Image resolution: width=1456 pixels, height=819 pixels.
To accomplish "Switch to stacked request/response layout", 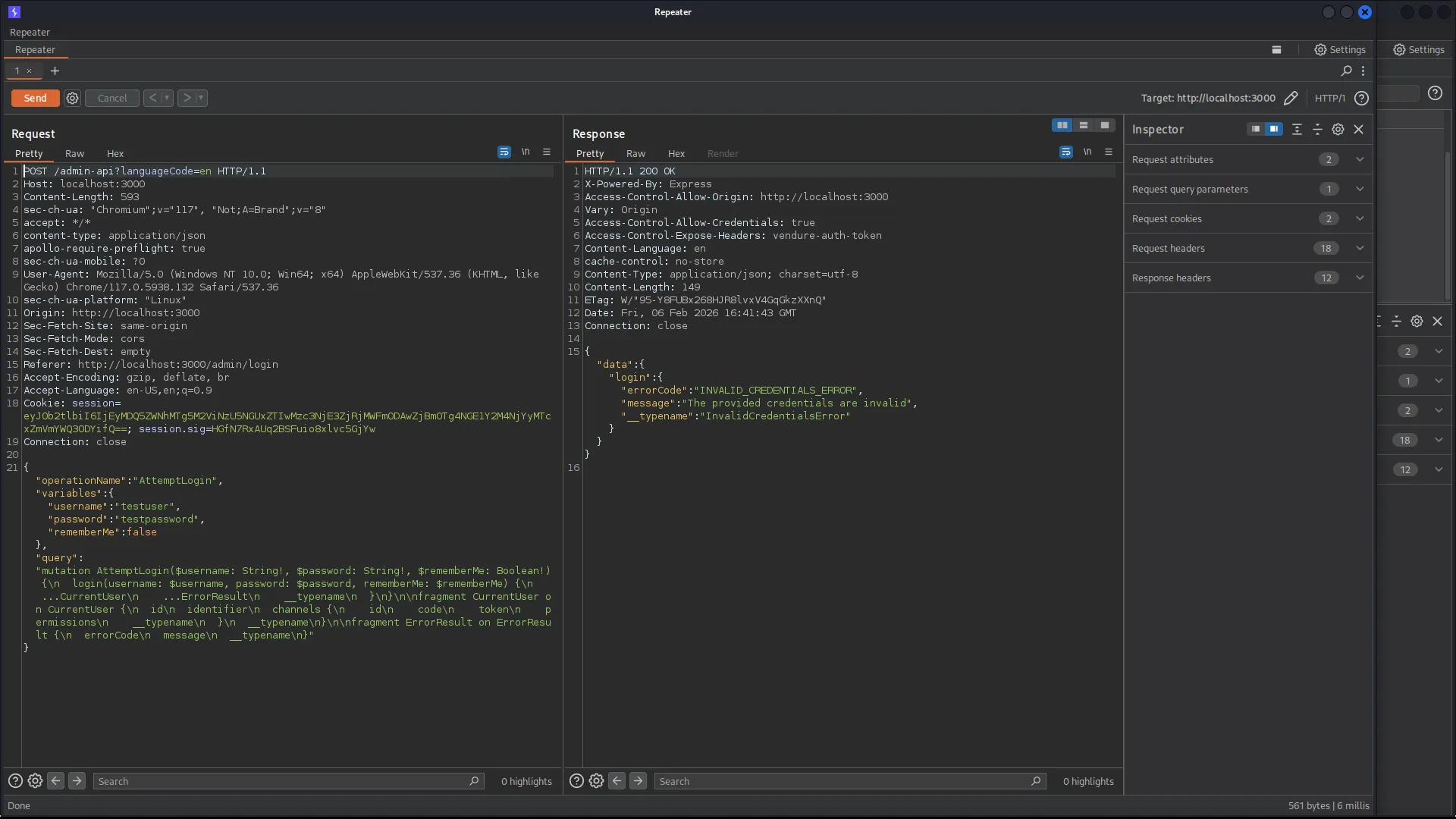I will [x=1084, y=125].
